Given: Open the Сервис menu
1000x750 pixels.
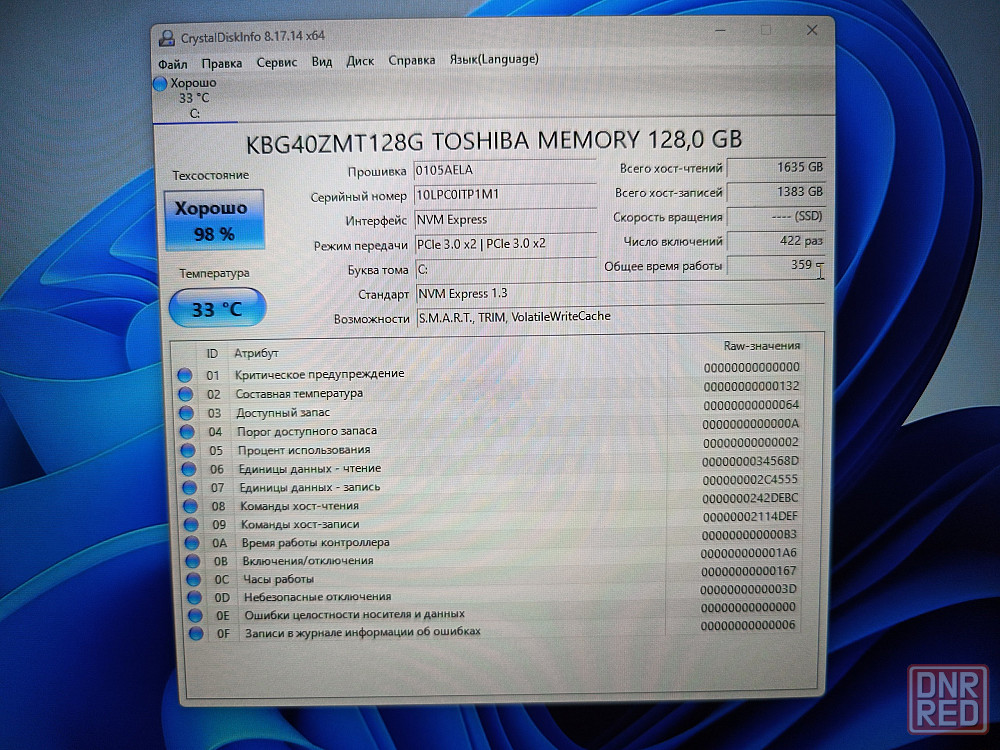Looking at the screenshot, I should tap(277, 62).
